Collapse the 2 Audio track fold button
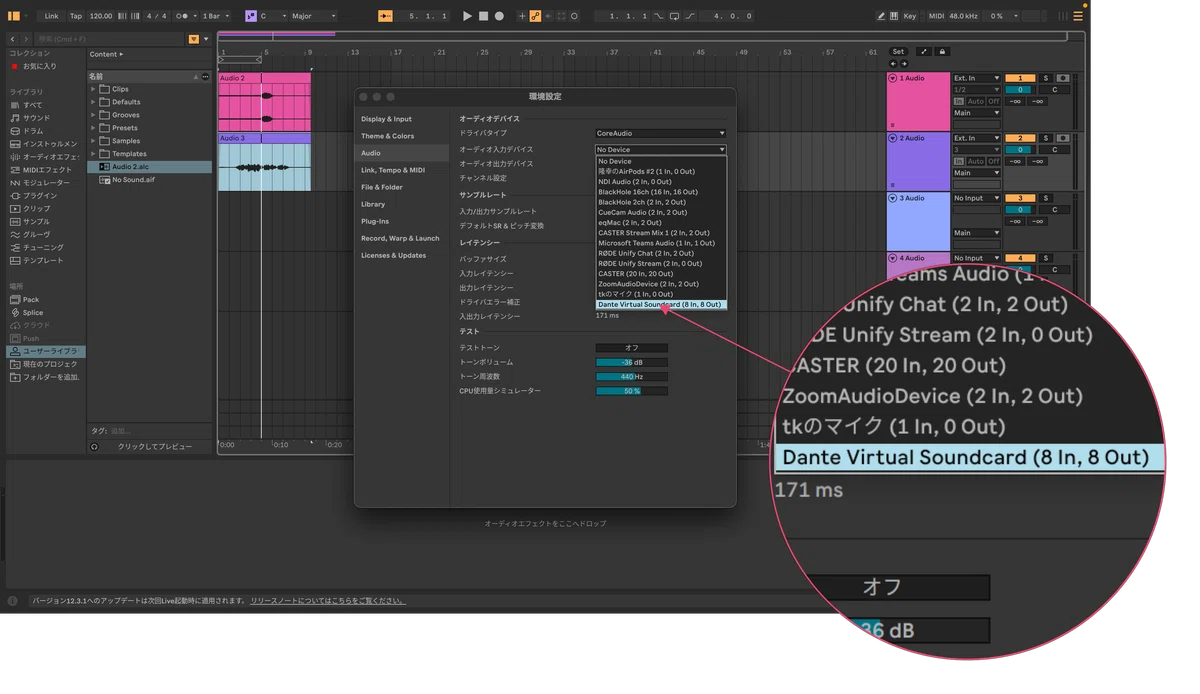 [893, 138]
